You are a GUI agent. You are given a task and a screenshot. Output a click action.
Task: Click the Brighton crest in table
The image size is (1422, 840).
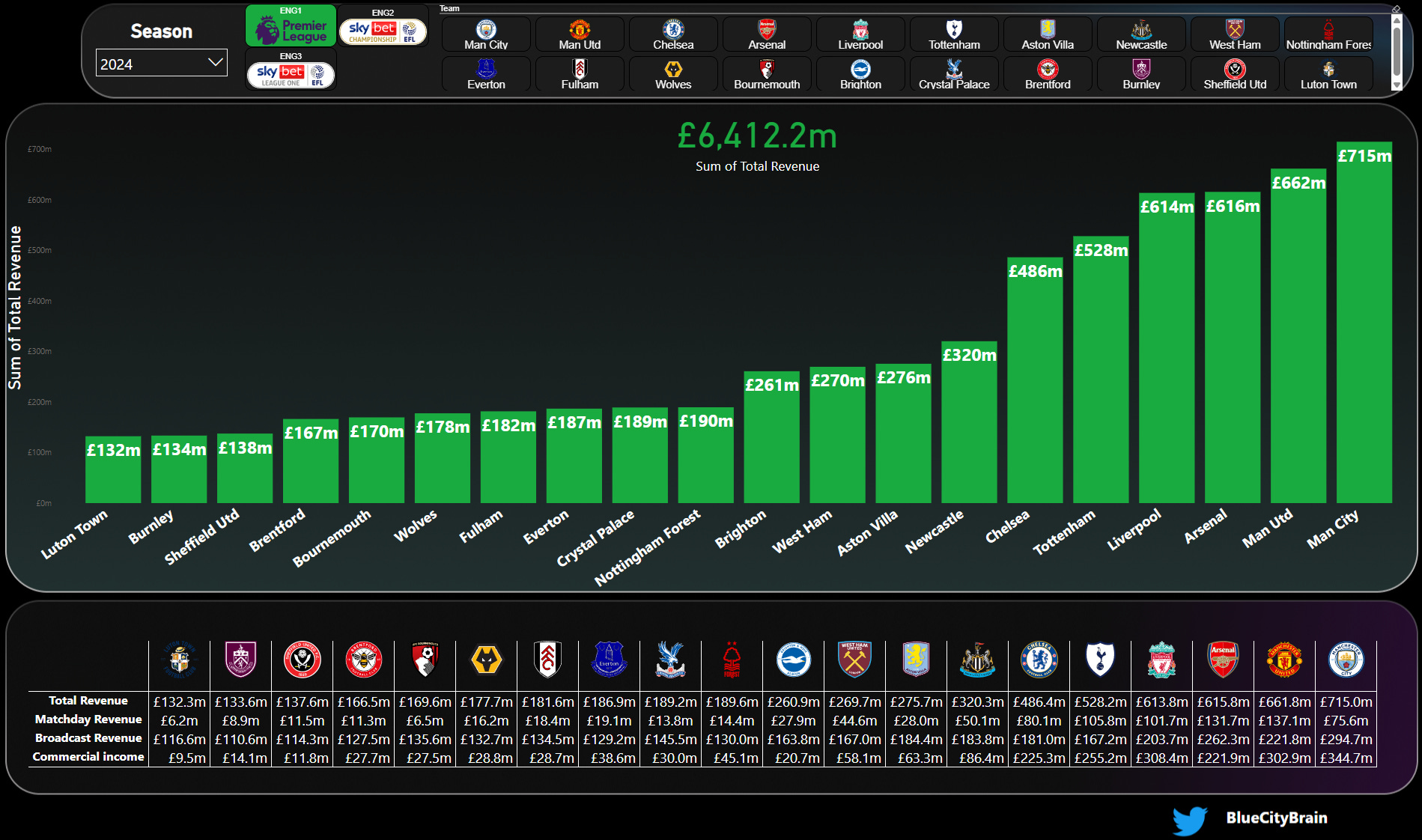click(x=794, y=660)
